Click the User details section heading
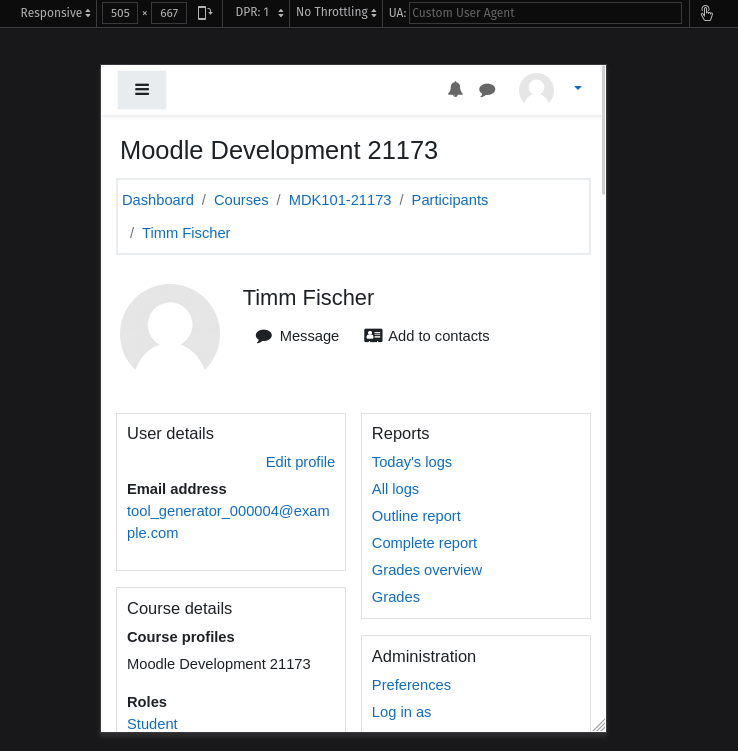Image resolution: width=738 pixels, height=751 pixels. 170,433
